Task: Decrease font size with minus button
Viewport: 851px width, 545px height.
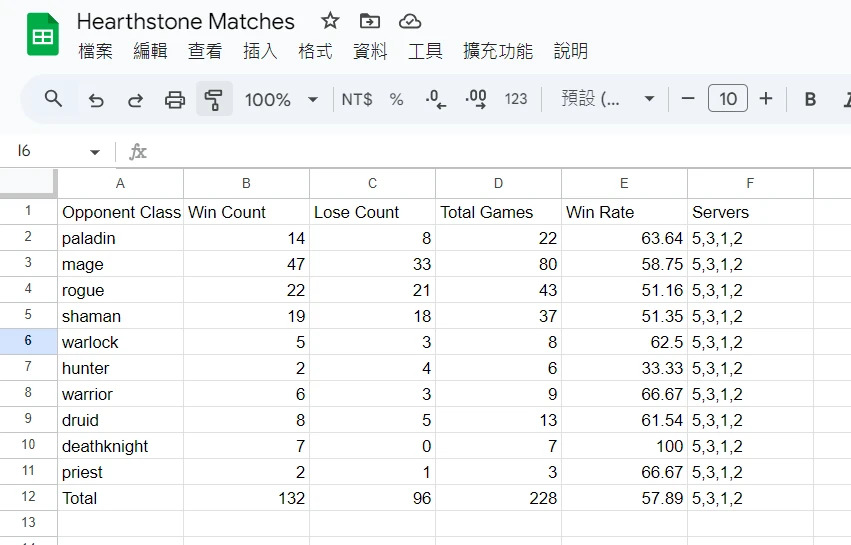Action: tap(688, 99)
